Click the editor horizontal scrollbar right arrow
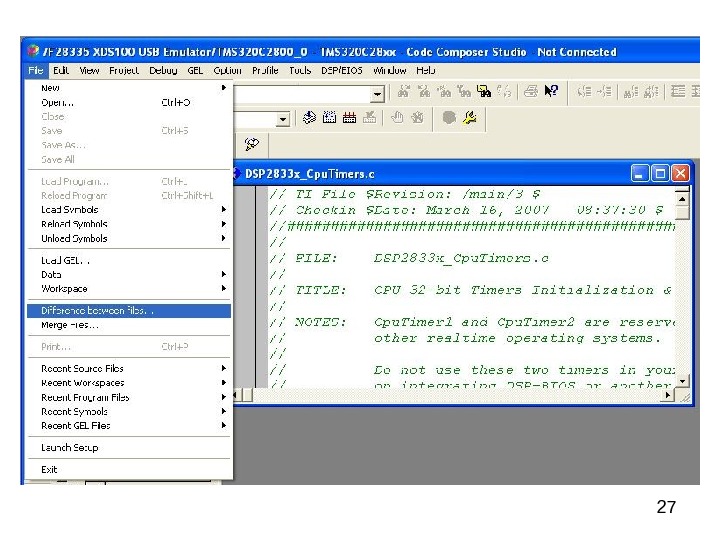 click(x=668, y=395)
